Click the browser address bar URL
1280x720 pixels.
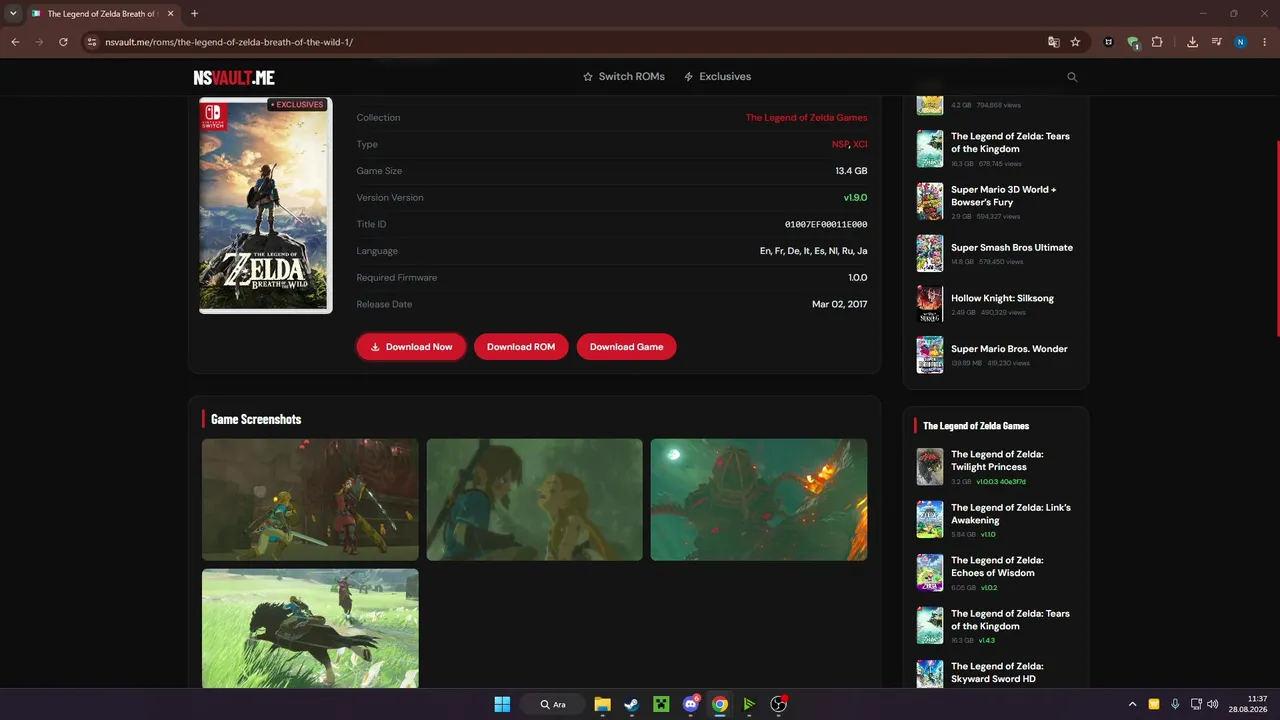pyautogui.click(x=229, y=42)
